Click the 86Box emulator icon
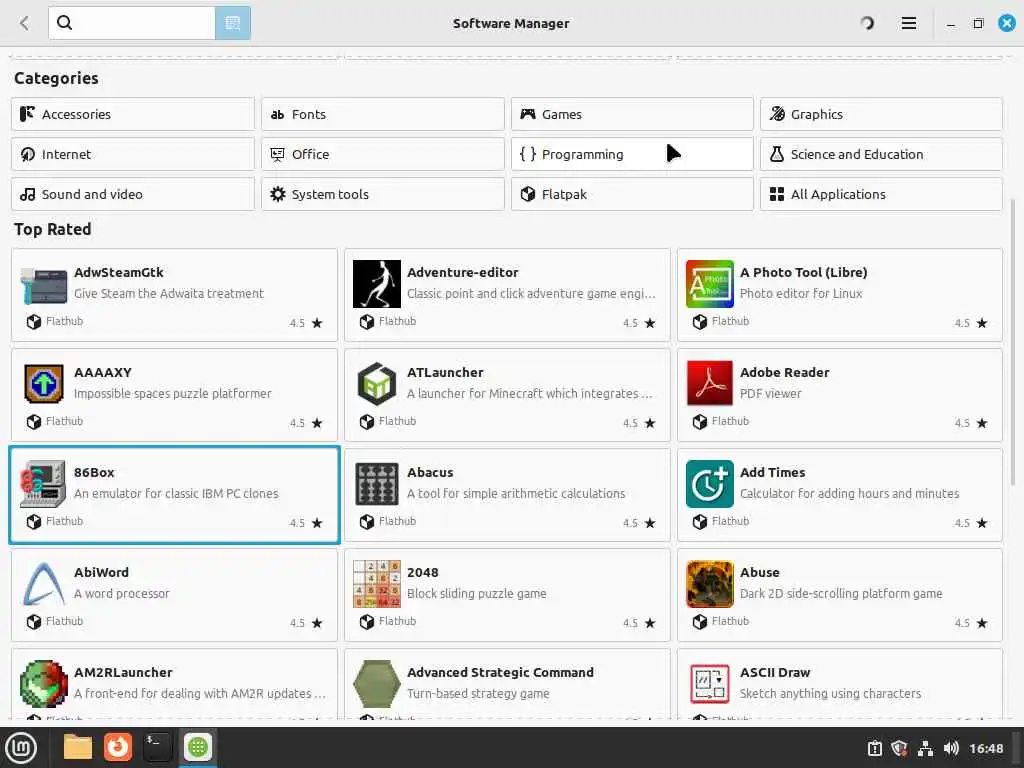 (43, 484)
